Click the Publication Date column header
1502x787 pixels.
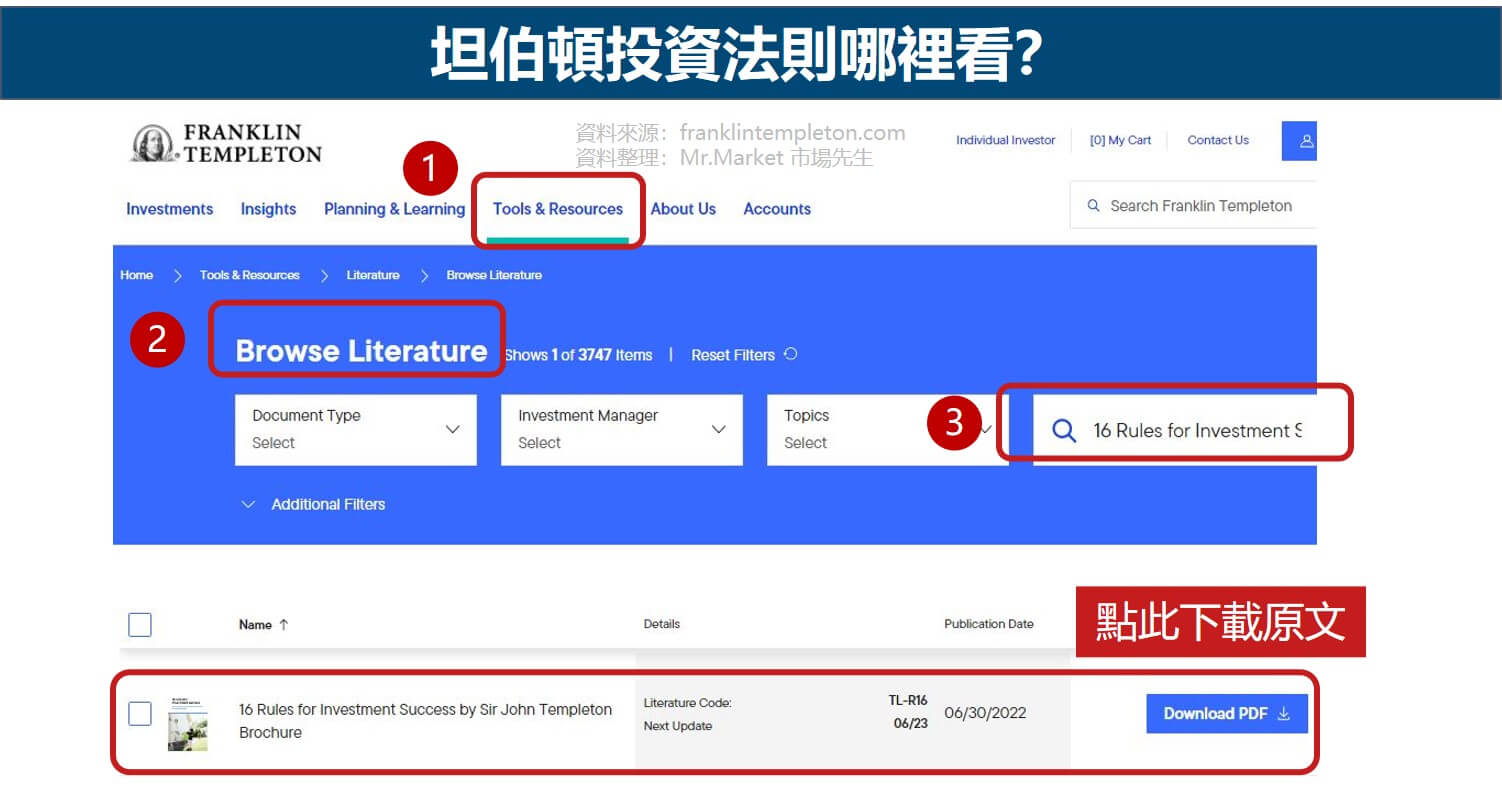[989, 624]
